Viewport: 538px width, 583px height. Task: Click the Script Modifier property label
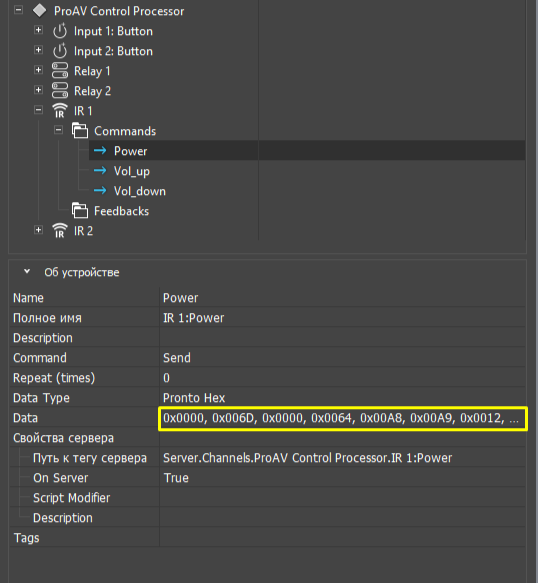click(x=71, y=498)
